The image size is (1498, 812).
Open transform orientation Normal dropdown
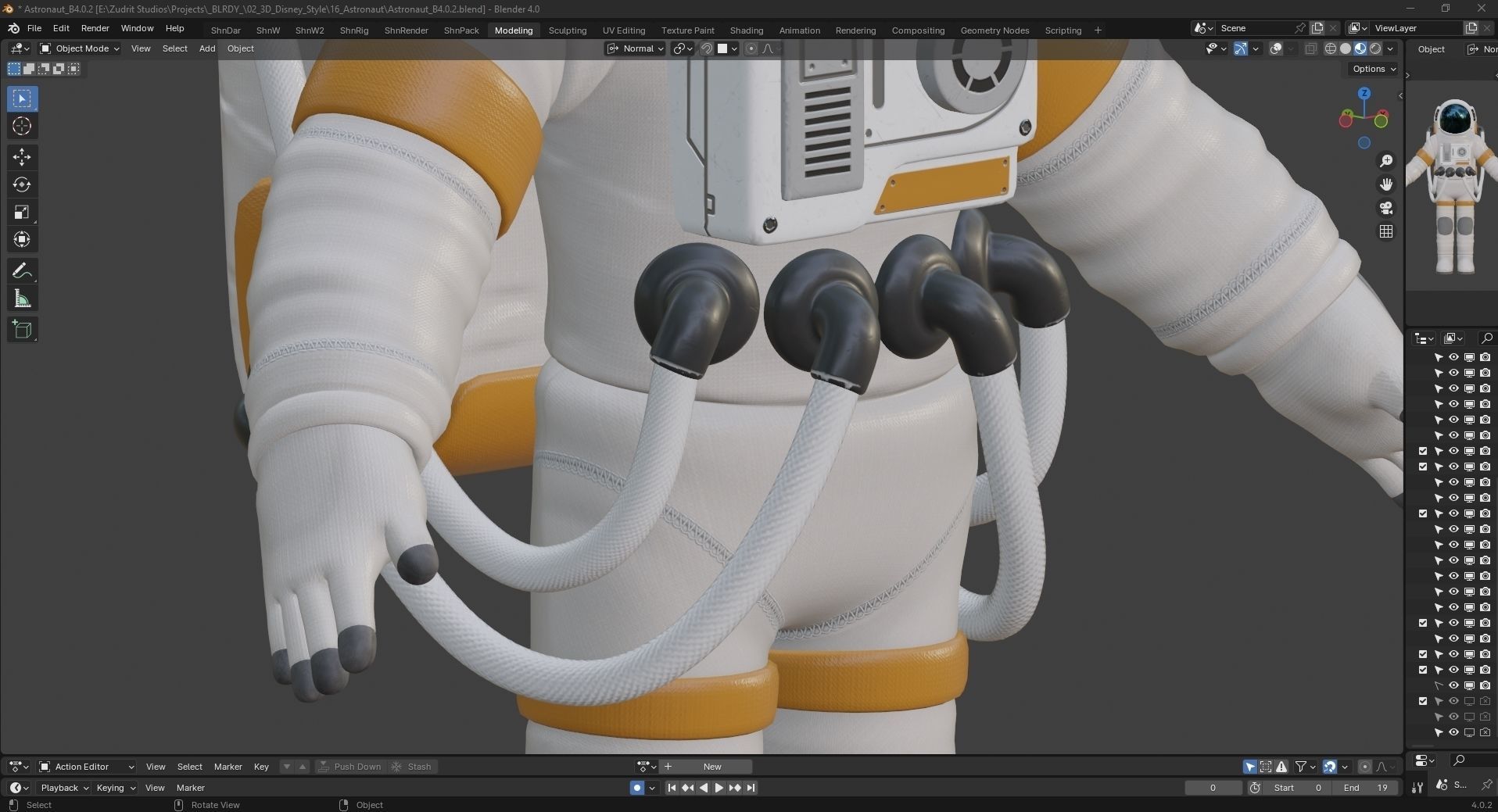[636, 48]
